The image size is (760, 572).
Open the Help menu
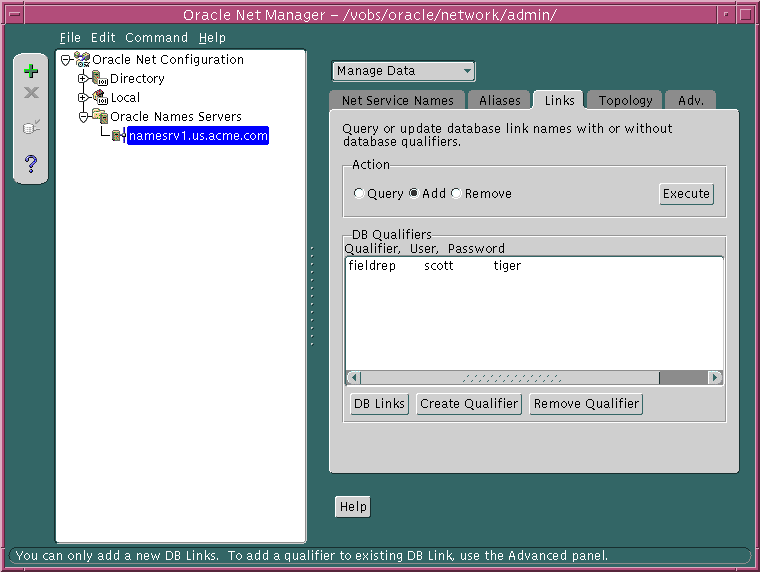pyautogui.click(x=212, y=37)
